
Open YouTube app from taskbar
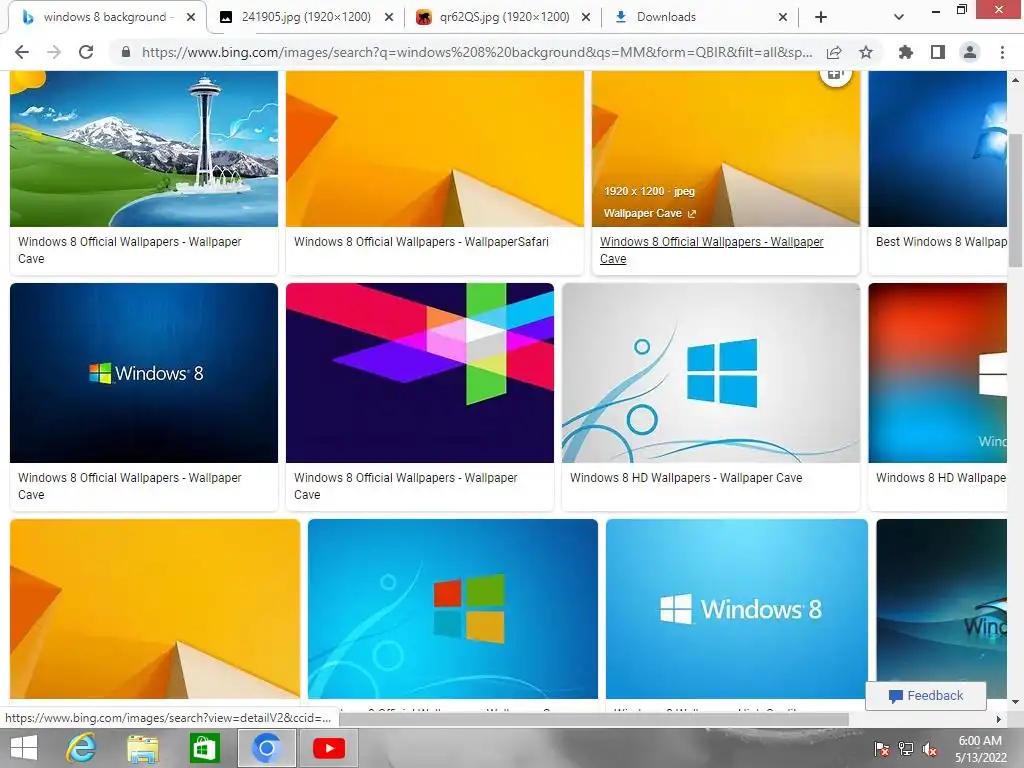pos(328,748)
